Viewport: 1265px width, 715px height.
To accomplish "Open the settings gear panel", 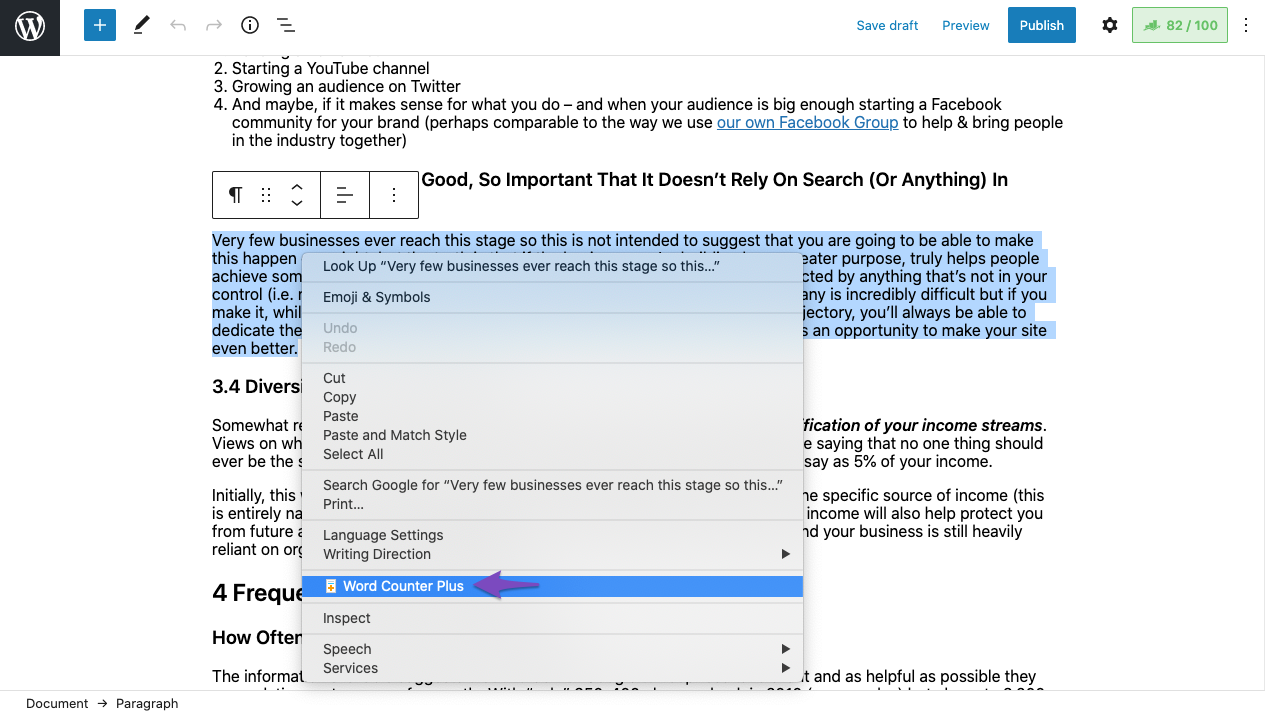I will [x=1110, y=26].
